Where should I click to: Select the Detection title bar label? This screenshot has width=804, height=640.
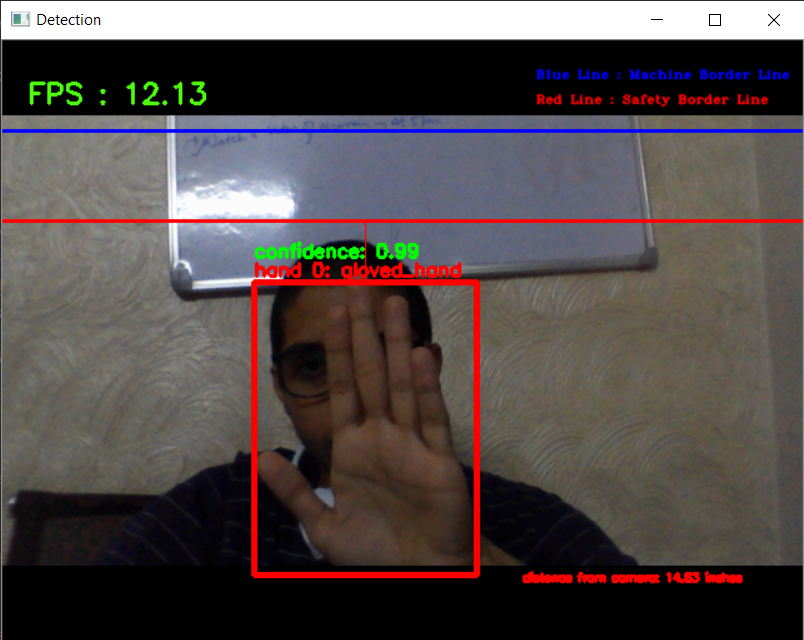68,19
